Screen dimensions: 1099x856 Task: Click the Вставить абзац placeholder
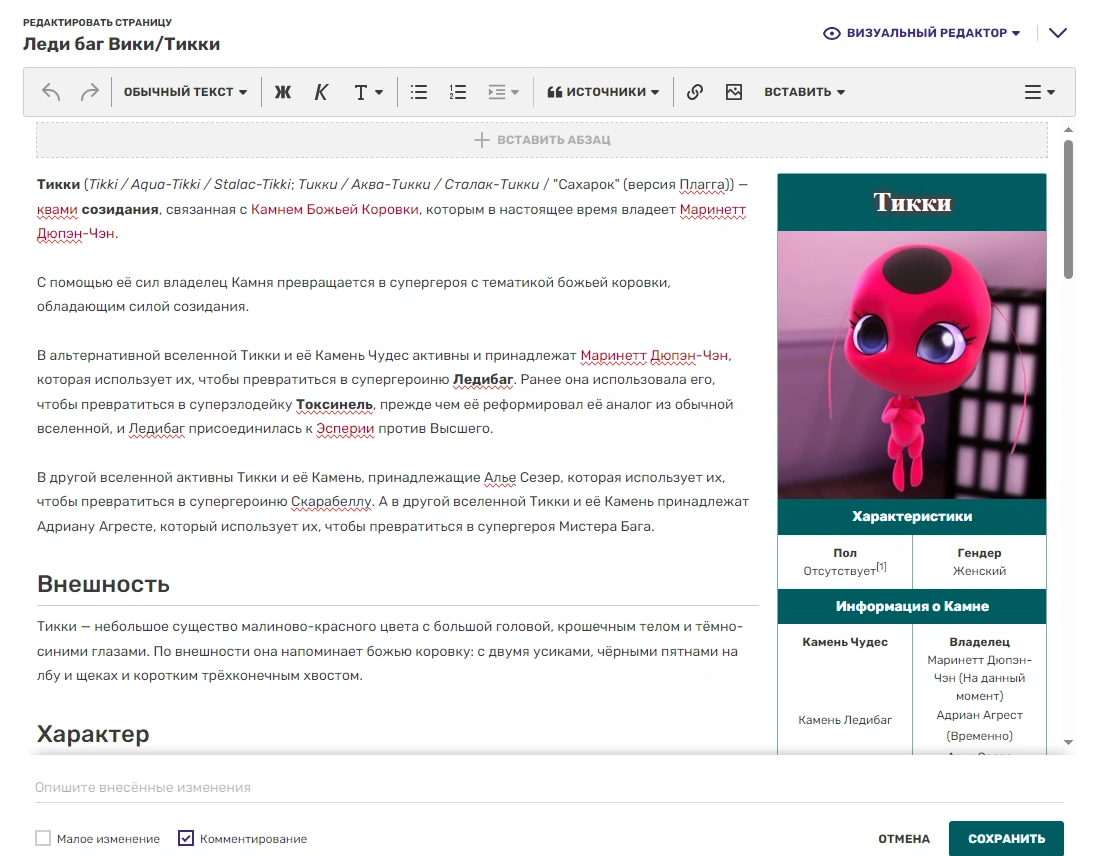(542, 140)
